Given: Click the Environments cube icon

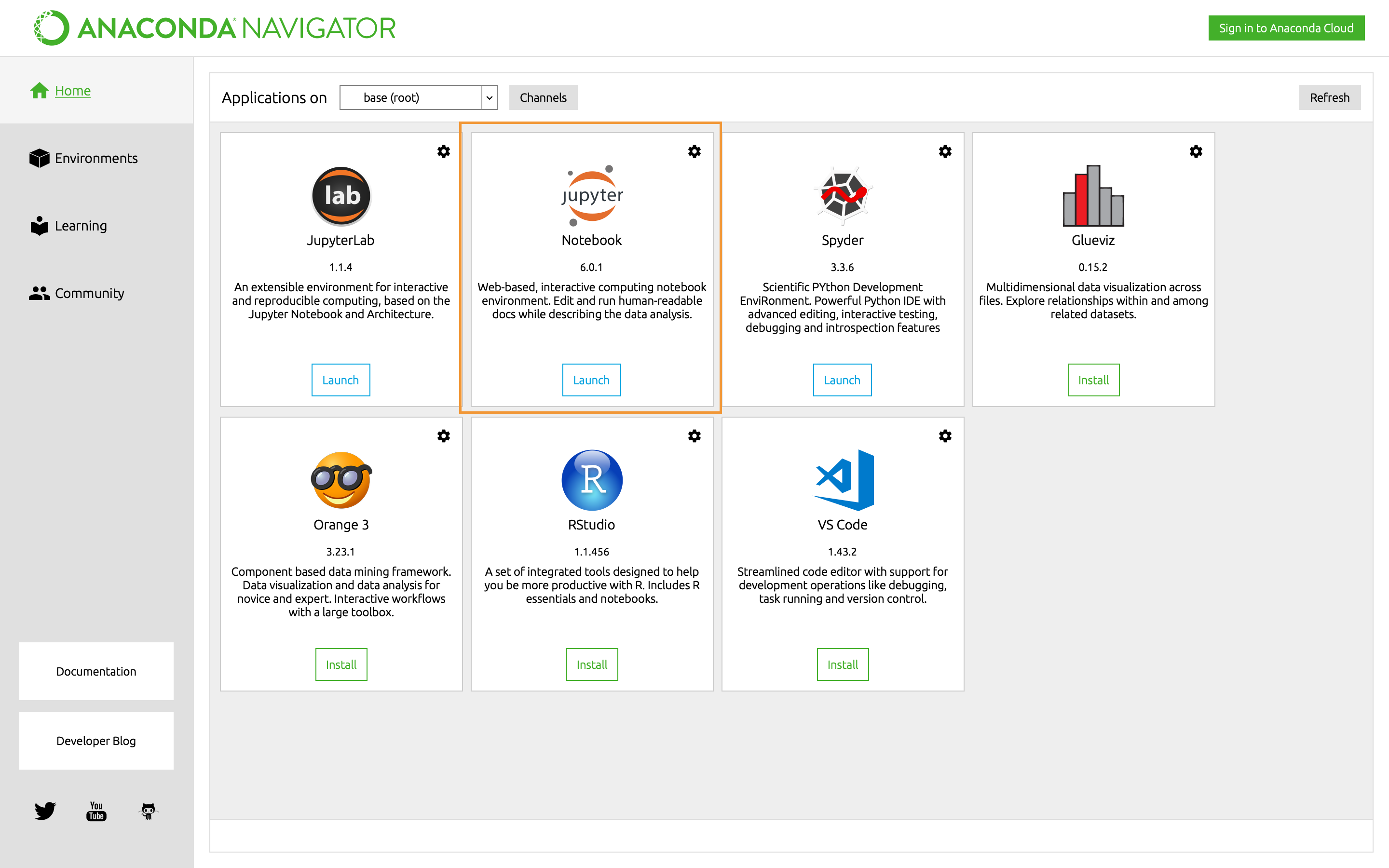Looking at the screenshot, I should tap(40, 158).
